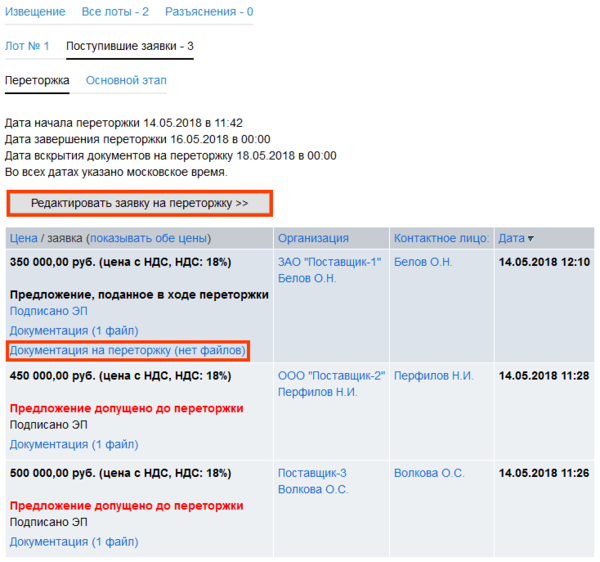
Task: Open the Разъяснения - 0 tab
Action: coord(209,12)
